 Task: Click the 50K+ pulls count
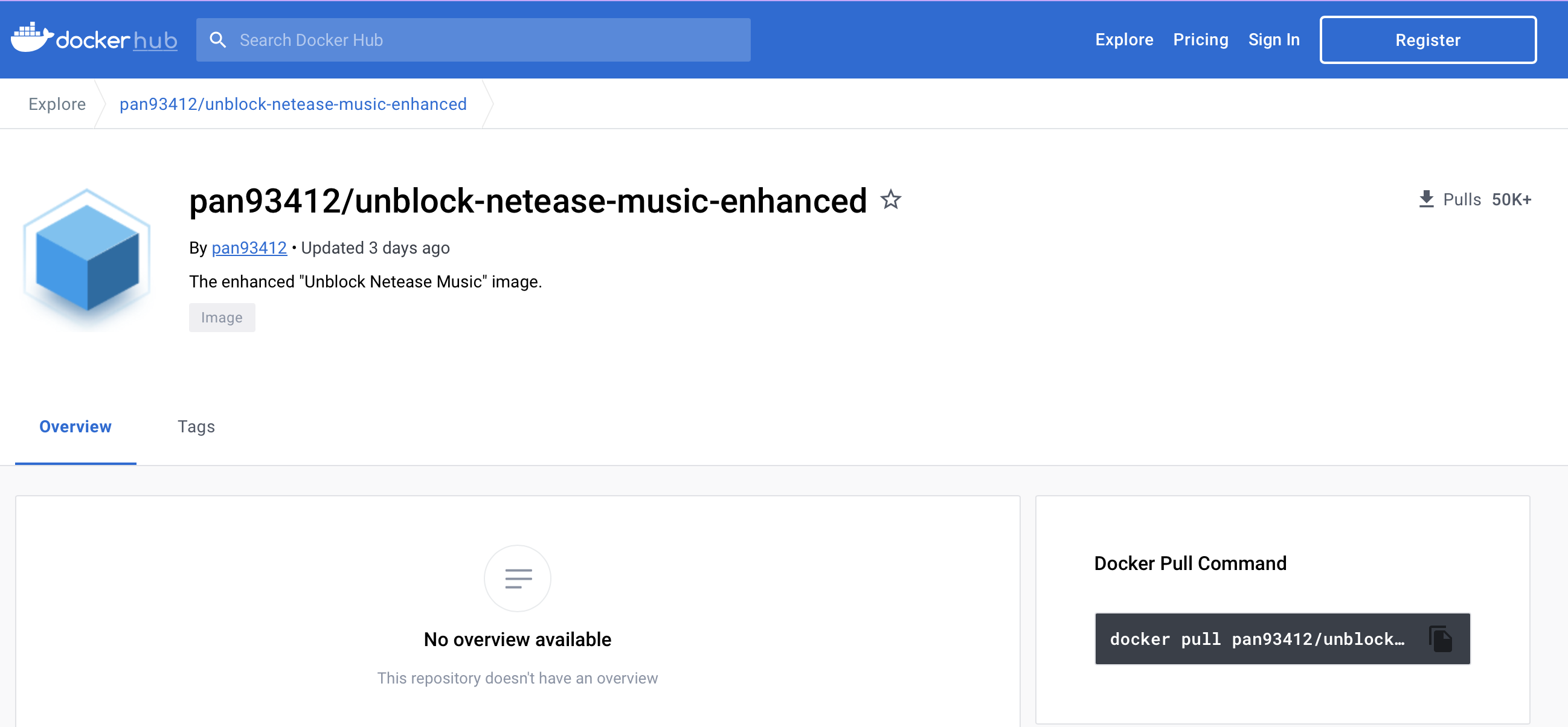point(1511,199)
